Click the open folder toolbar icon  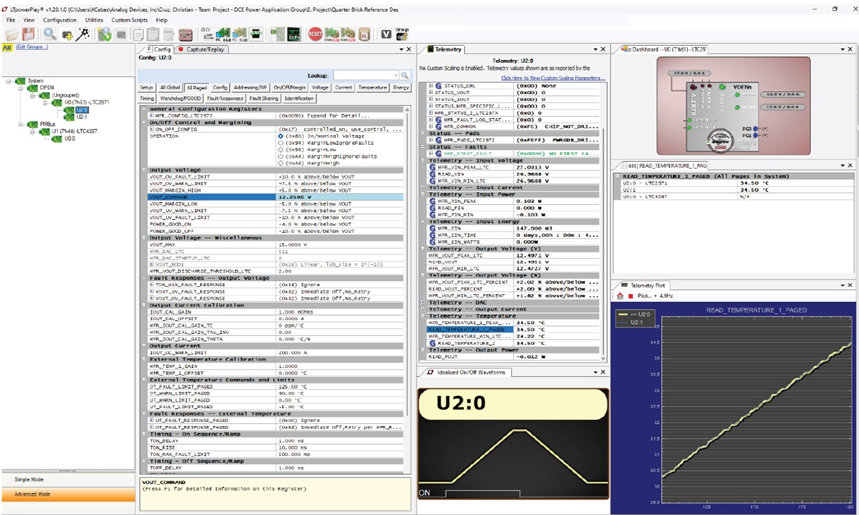click(x=11, y=33)
